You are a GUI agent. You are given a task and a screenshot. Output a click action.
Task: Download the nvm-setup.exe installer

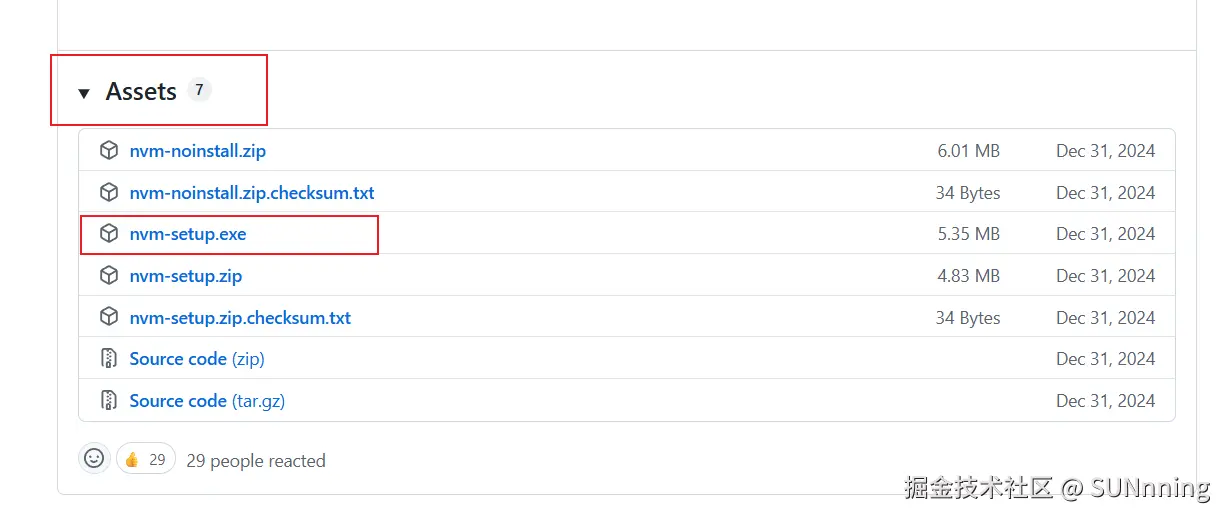coord(188,234)
